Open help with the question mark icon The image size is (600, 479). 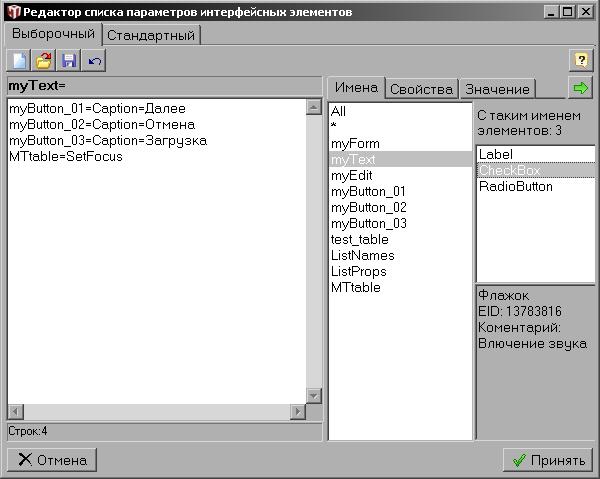pyautogui.click(x=581, y=60)
